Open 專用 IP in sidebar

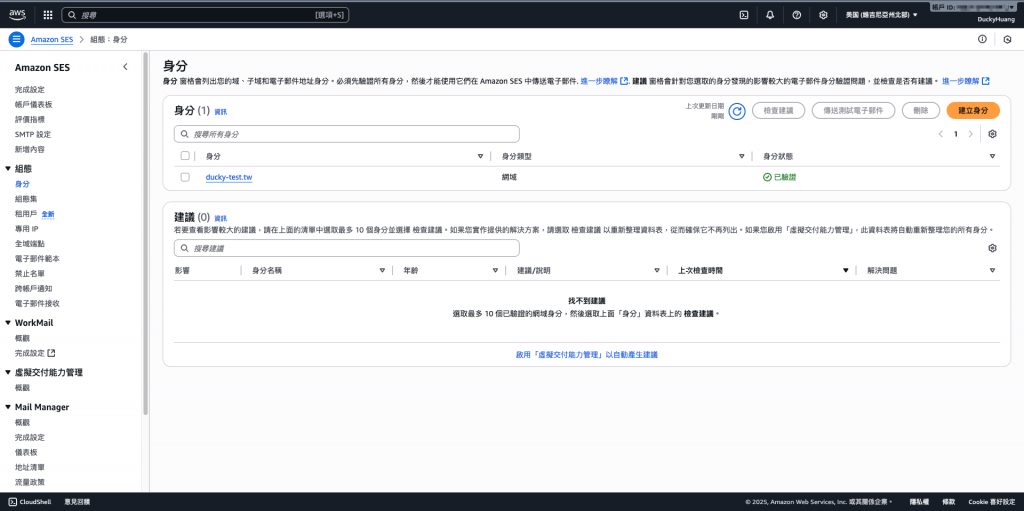(27, 229)
